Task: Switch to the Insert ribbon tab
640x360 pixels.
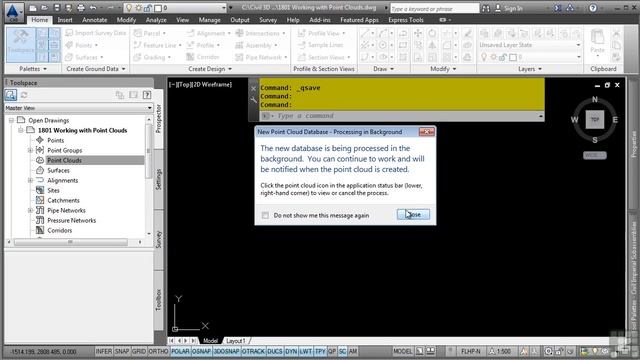Action: 64,20
